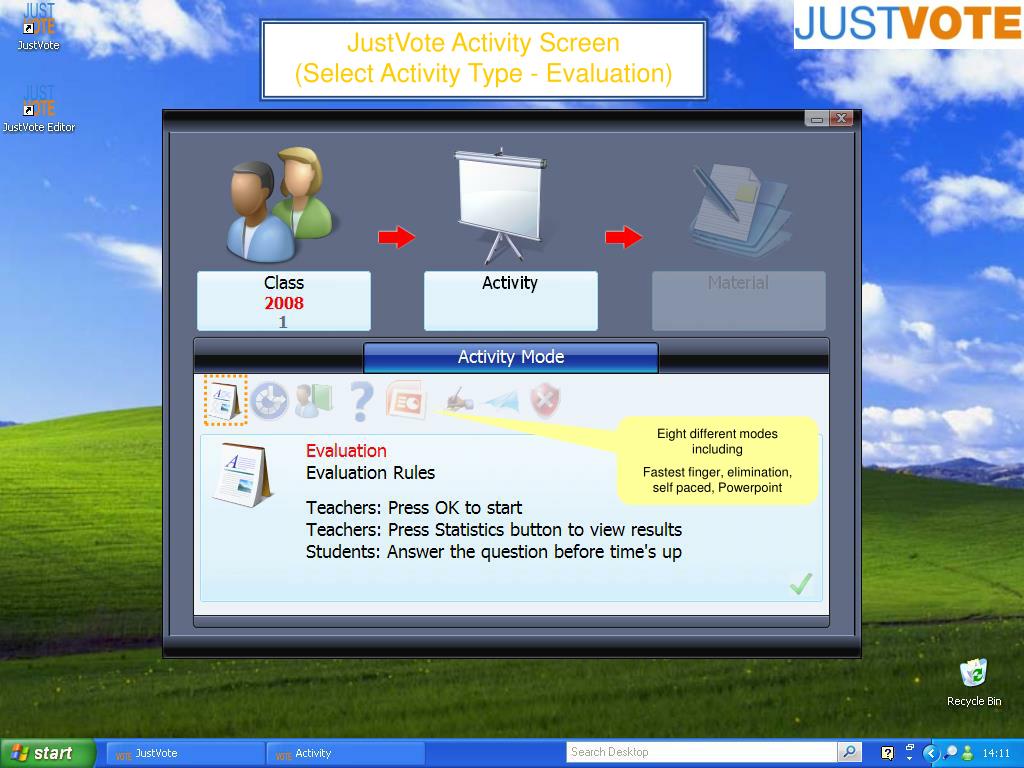Confirm with the green checkmark
The width and height of the screenshot is (1024, 768).
point(801,583)
